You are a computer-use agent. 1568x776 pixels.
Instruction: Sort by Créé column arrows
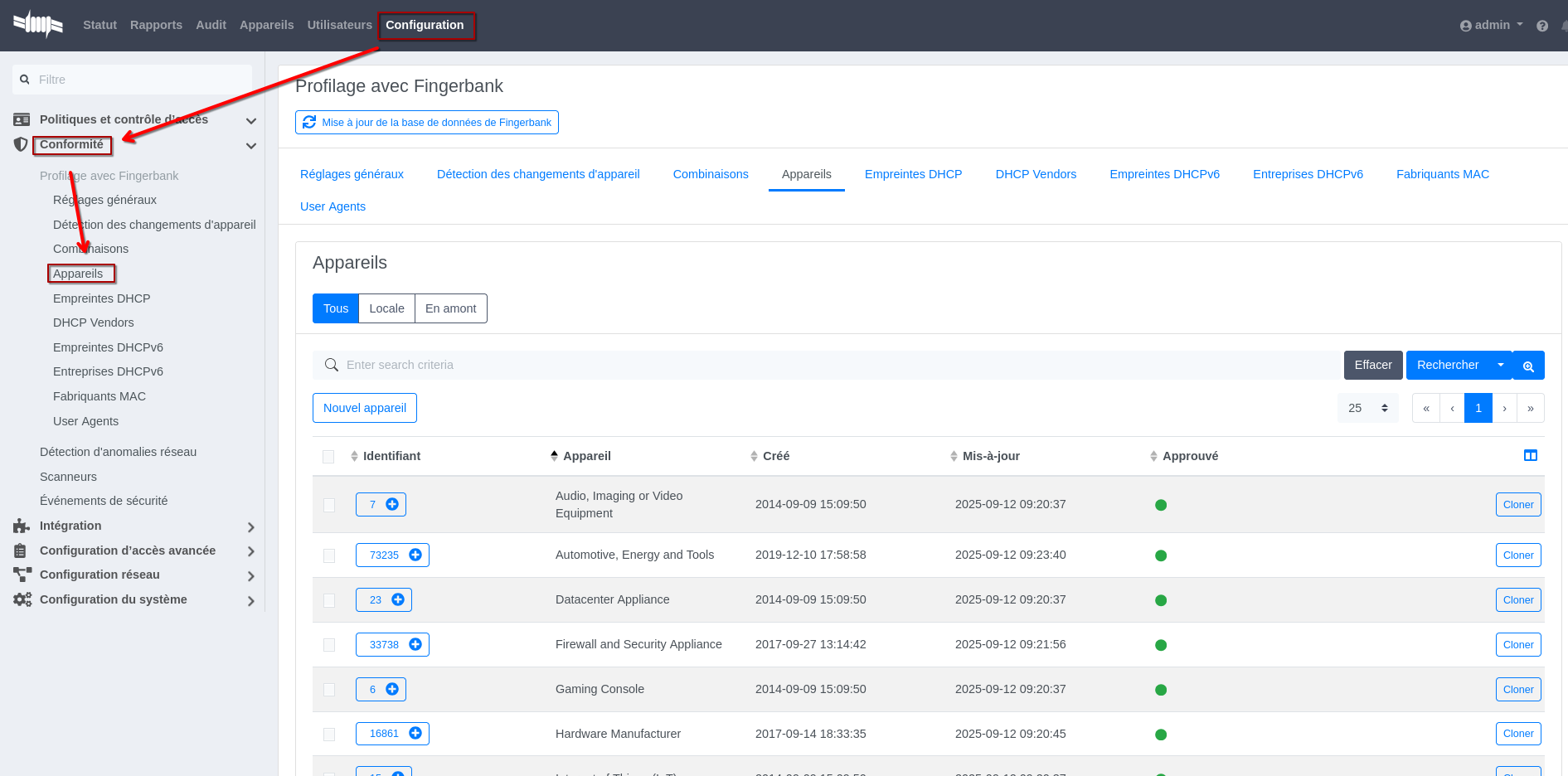point(754,456)
